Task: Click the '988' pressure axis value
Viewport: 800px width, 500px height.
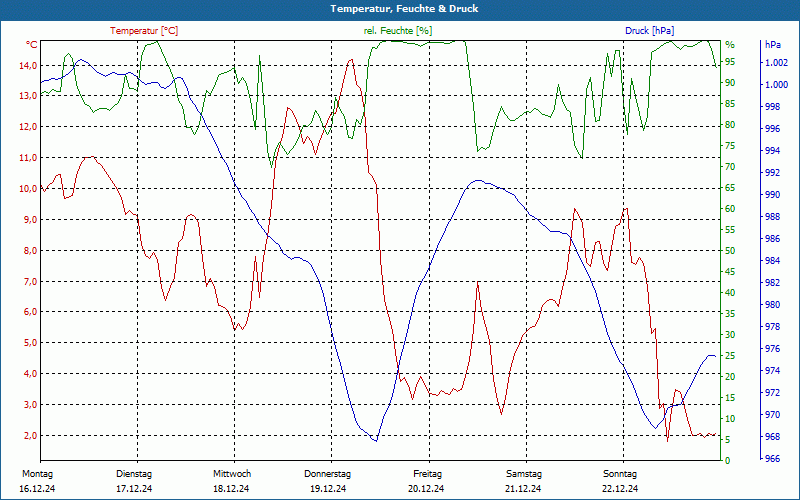Action: [x=772, y=217]
